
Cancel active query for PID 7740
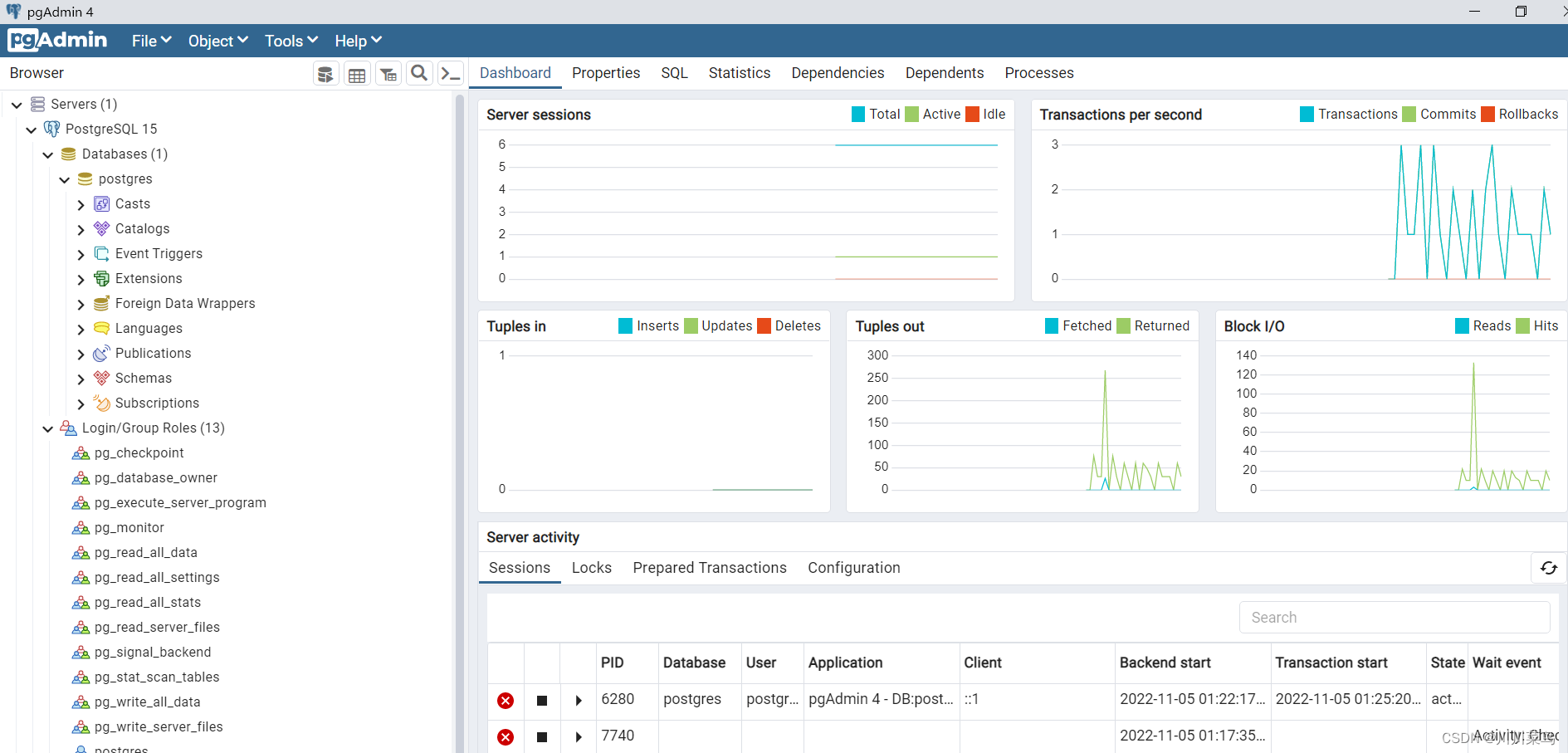(542, 737)
